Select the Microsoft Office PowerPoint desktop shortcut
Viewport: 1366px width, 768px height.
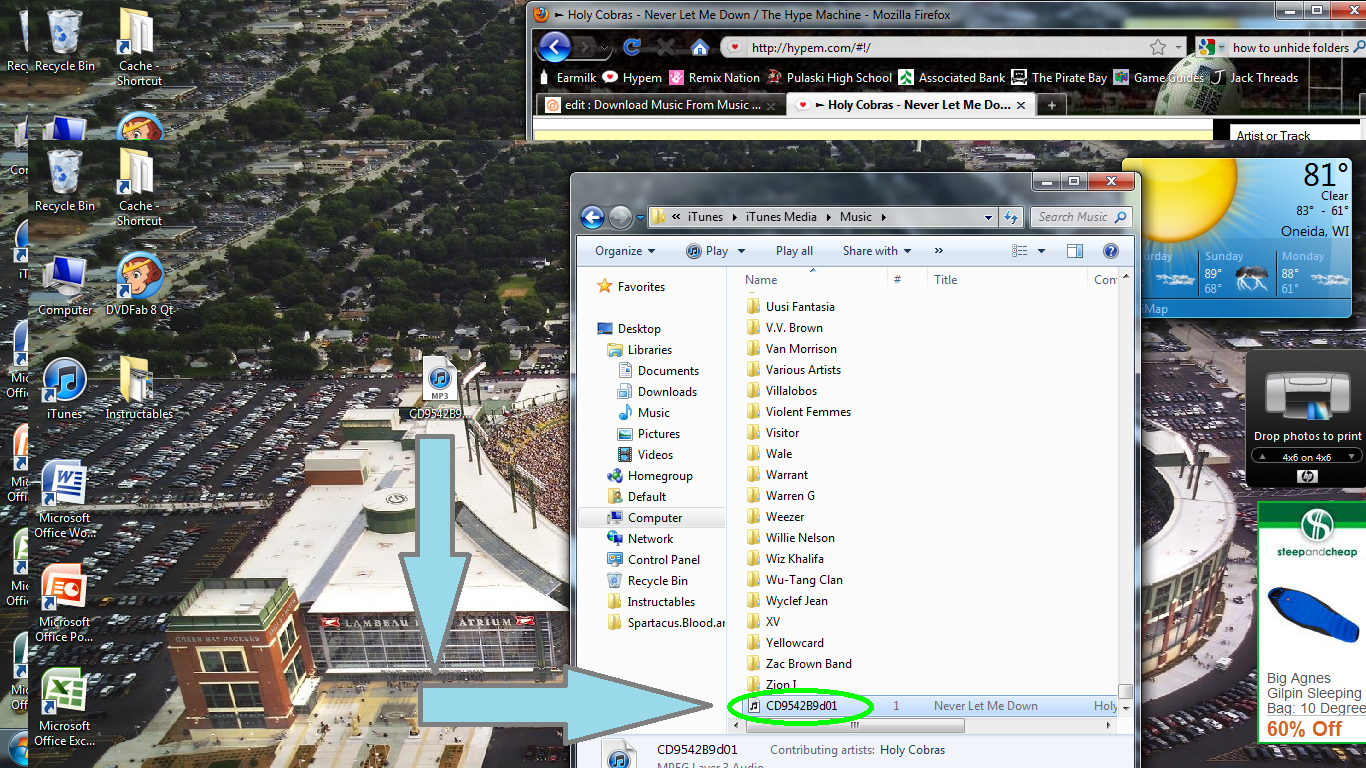click(65, 603)
